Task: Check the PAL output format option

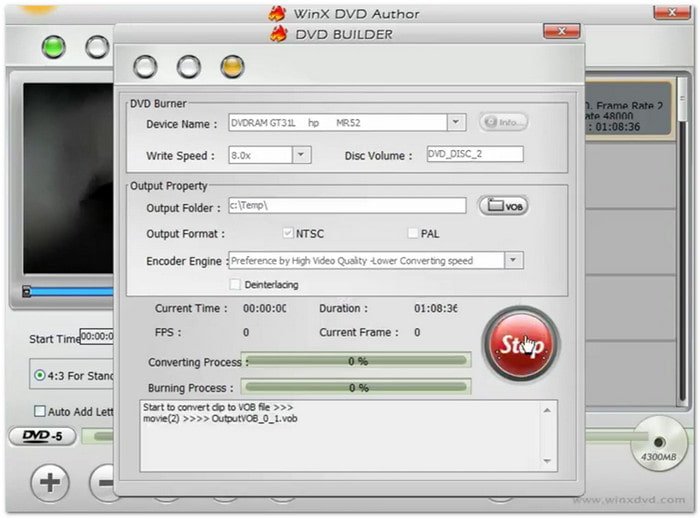Action: pos(413,234)
